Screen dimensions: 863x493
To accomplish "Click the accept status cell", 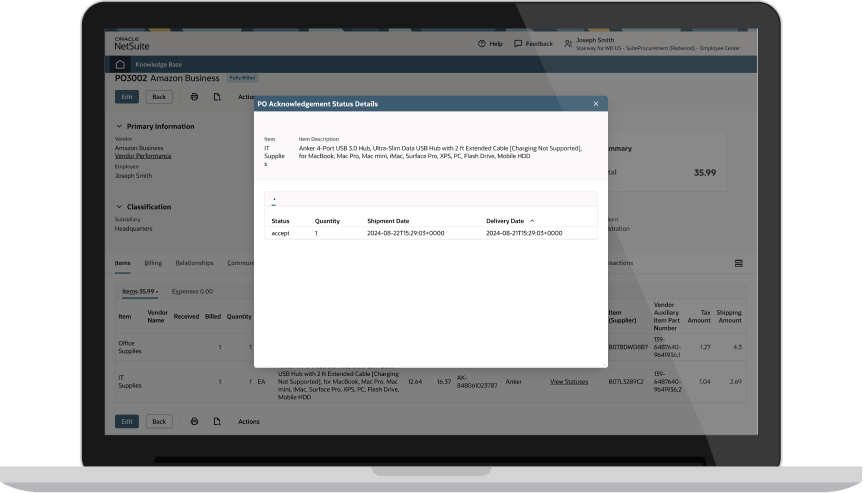I will pyautogui.click(x=280, y=233).
